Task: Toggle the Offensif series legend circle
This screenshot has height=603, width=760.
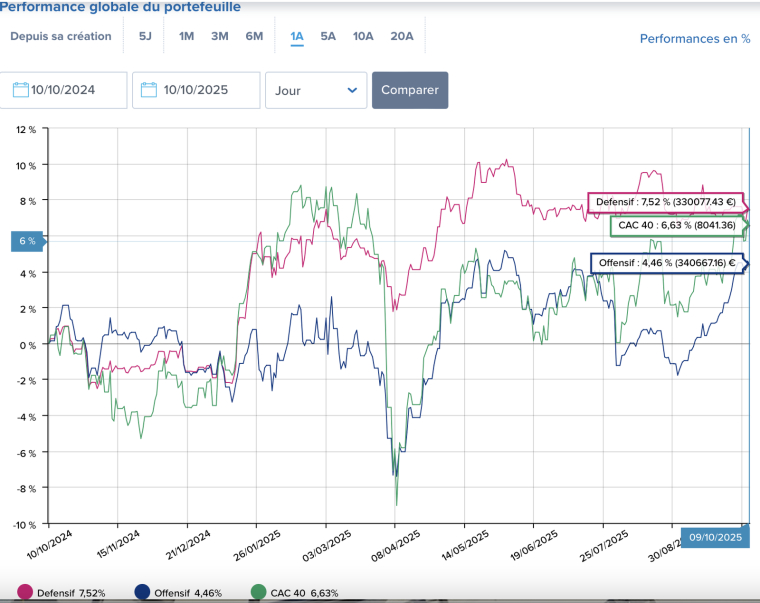Action: coord(141,593)
